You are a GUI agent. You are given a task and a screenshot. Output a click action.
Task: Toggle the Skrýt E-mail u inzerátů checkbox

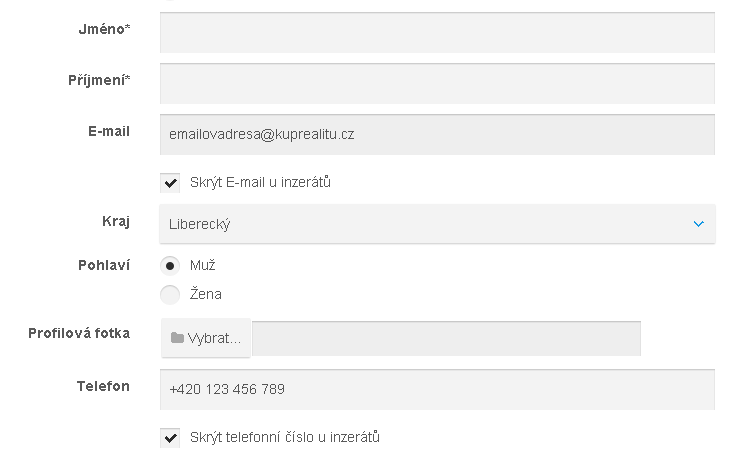tap(170, 183)
